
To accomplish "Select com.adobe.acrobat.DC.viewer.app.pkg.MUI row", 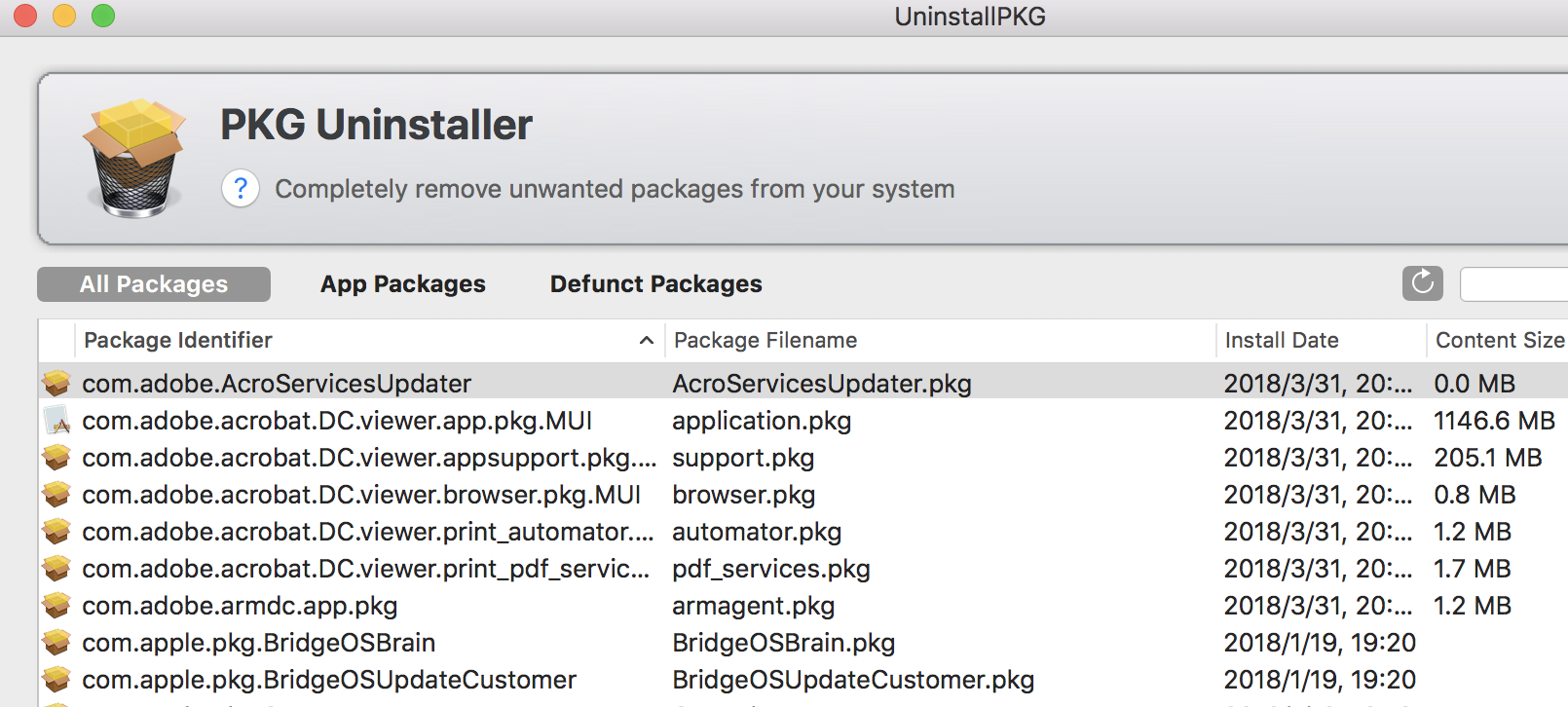I will point(803,421).
